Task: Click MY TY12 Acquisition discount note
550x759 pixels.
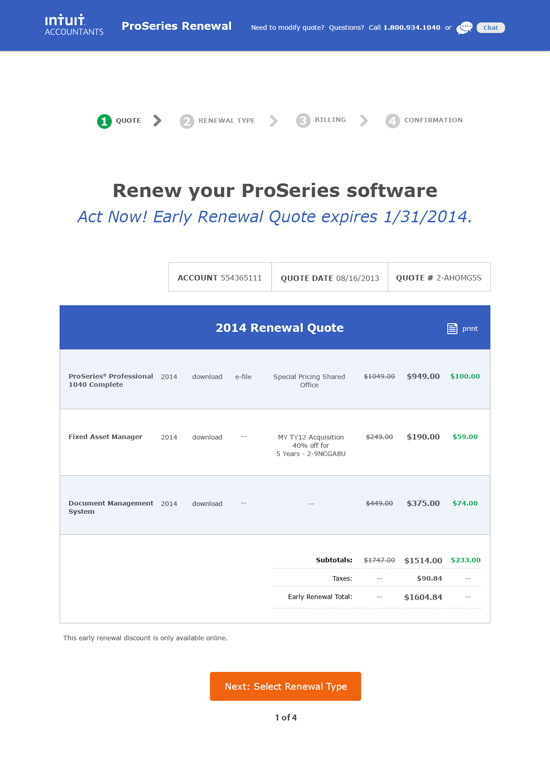Action: tap(311, 445)
